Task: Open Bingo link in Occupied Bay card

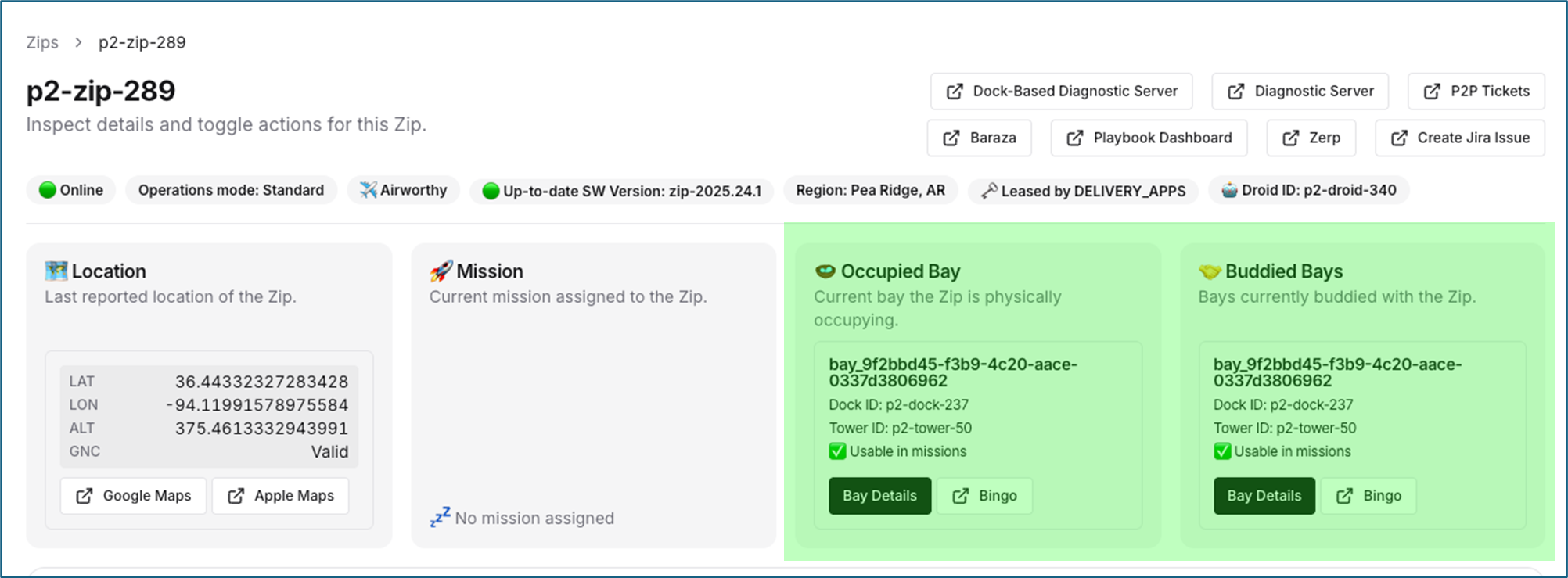Action: tap(984, 496)
